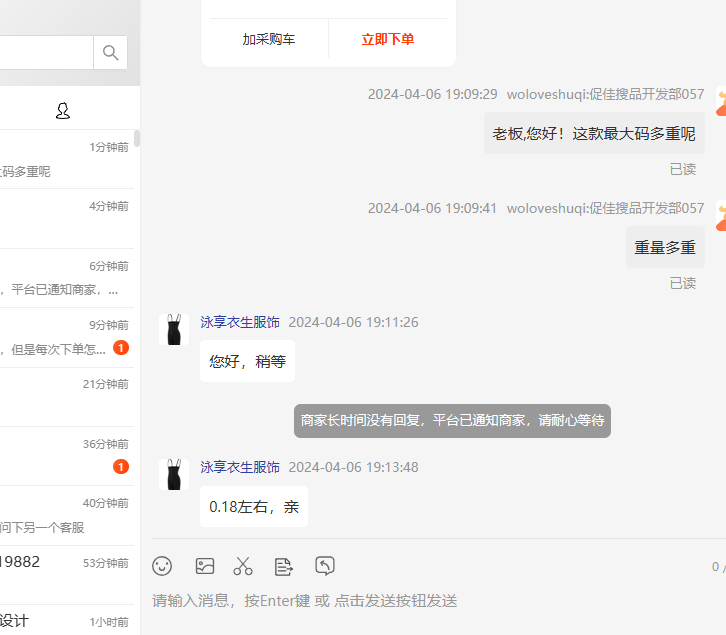Switch to the contacts person tab
Viewport: 726px width, 635px height.
click(x=63, y=110)
